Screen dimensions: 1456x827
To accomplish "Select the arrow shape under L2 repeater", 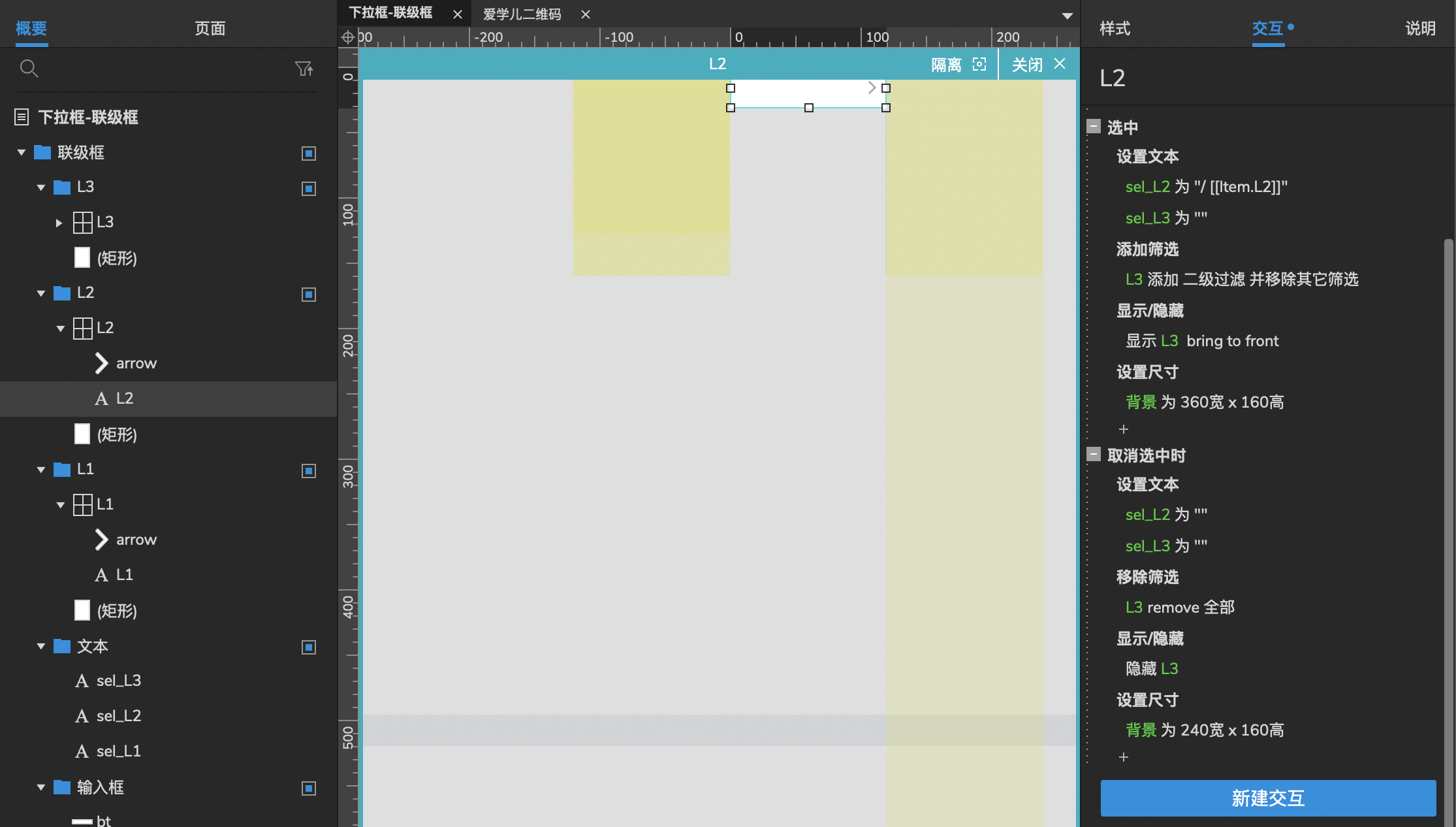I will (101, 363).
